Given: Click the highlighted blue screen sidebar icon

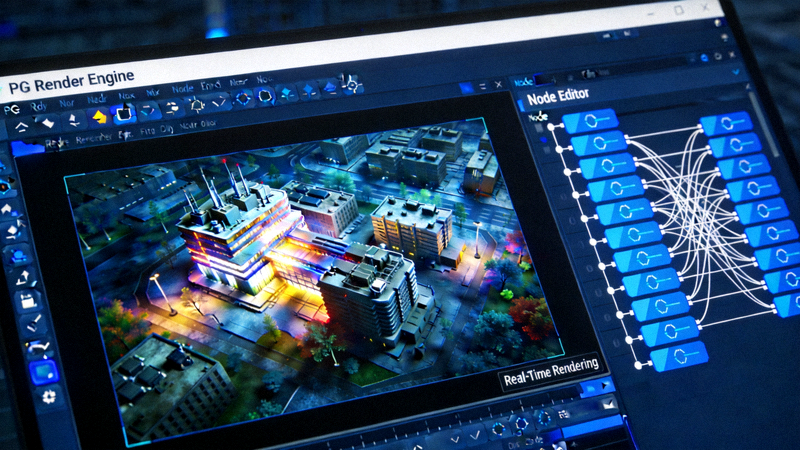Looking at the screenshot, I should [43, 371].
